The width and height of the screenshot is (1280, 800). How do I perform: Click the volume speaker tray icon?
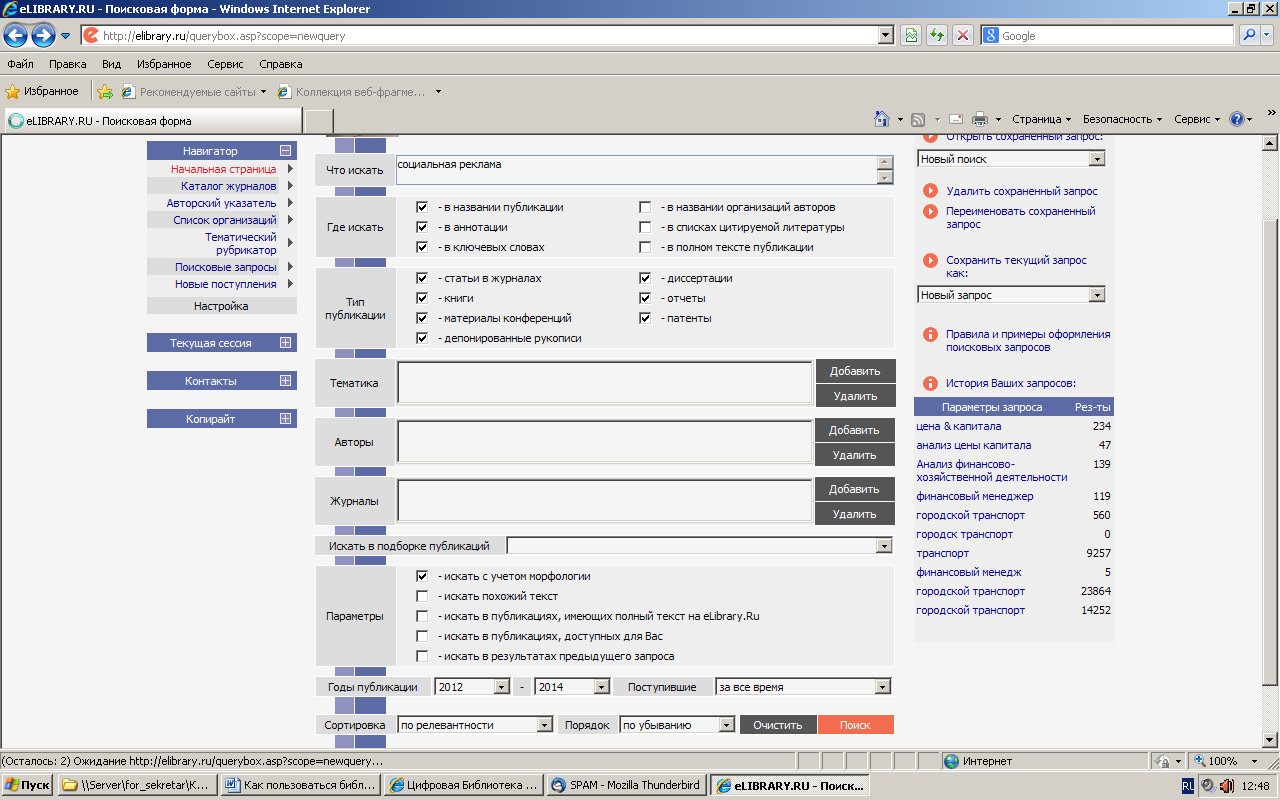click(x=1226, y=785)
